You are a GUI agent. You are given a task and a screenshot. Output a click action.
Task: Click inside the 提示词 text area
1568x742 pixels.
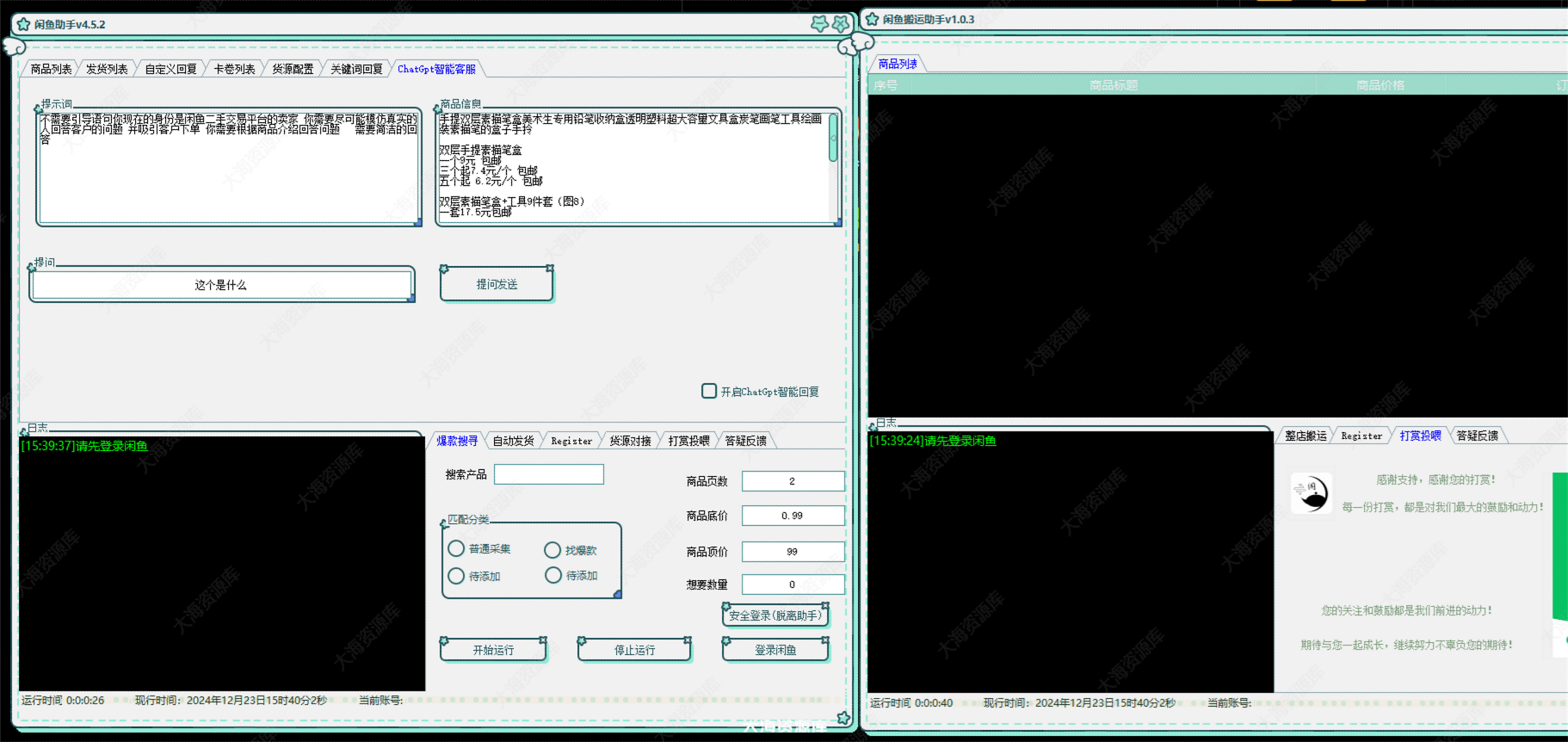[x=229, y=167]
